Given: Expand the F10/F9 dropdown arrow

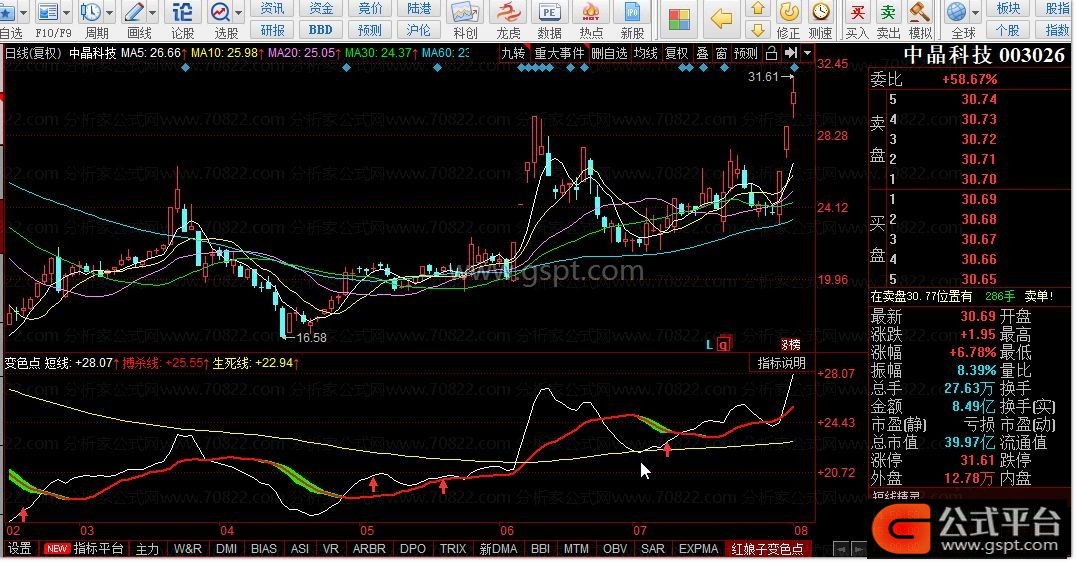Looking at the screenshot, I should tap(67, 13).
